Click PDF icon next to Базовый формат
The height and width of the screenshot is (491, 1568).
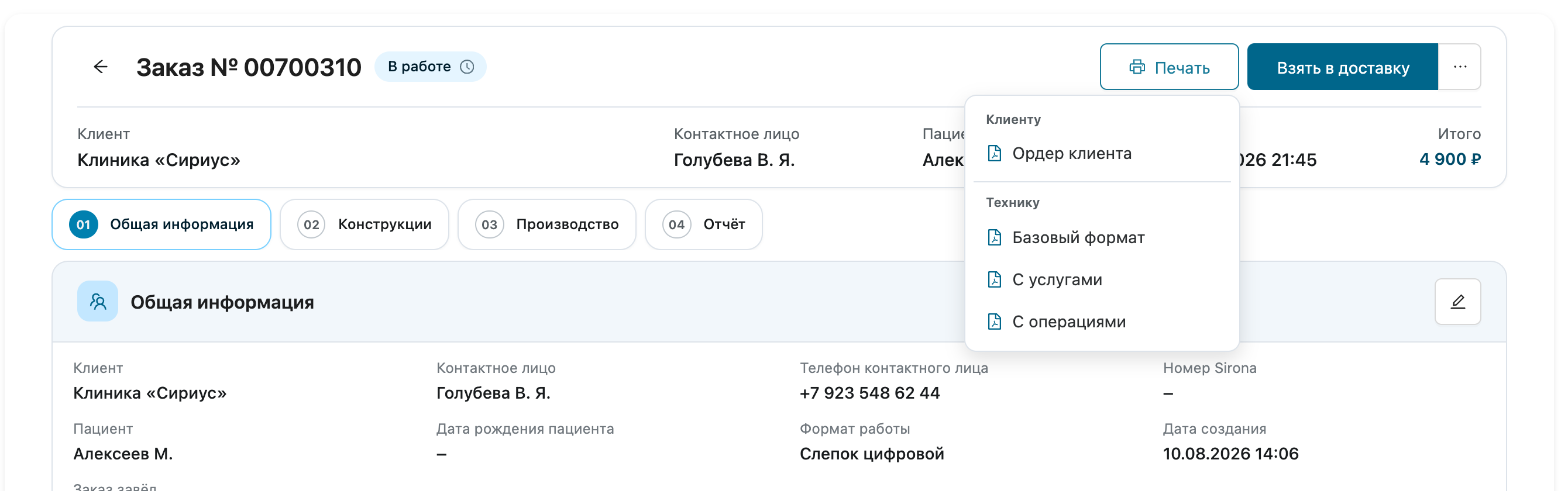[x=995, y=237]
